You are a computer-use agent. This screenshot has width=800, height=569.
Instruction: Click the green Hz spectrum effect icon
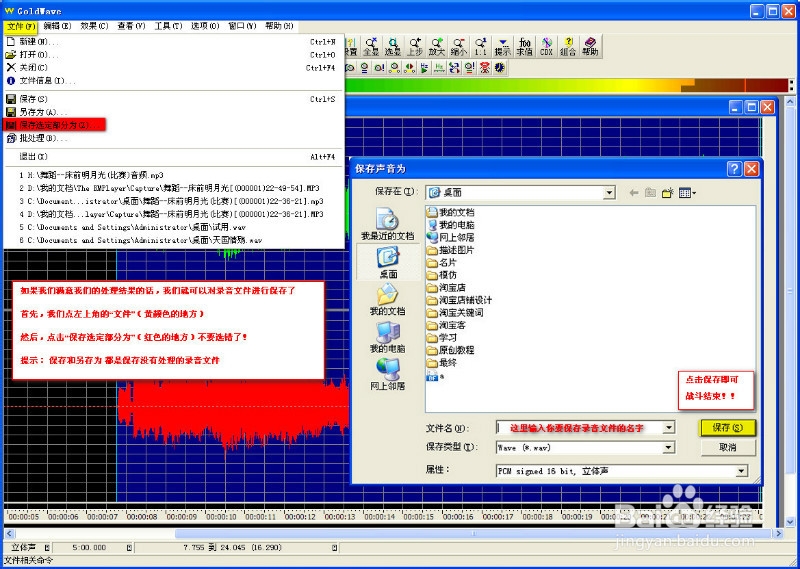439,67
